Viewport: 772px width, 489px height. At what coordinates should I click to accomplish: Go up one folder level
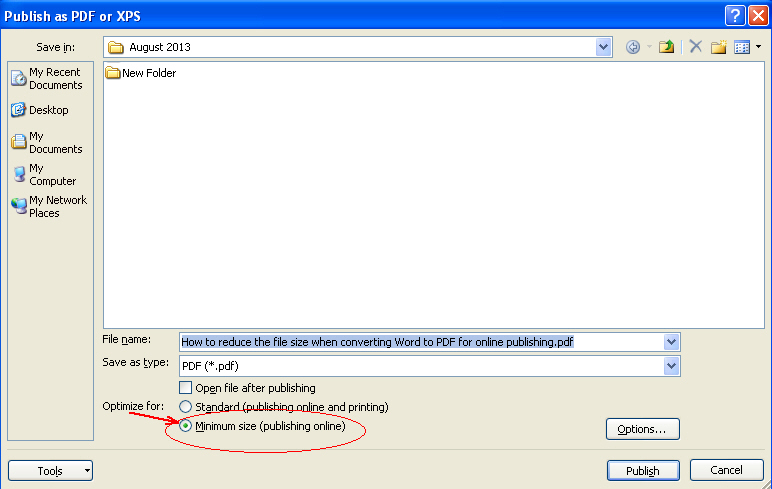(666, 47)
